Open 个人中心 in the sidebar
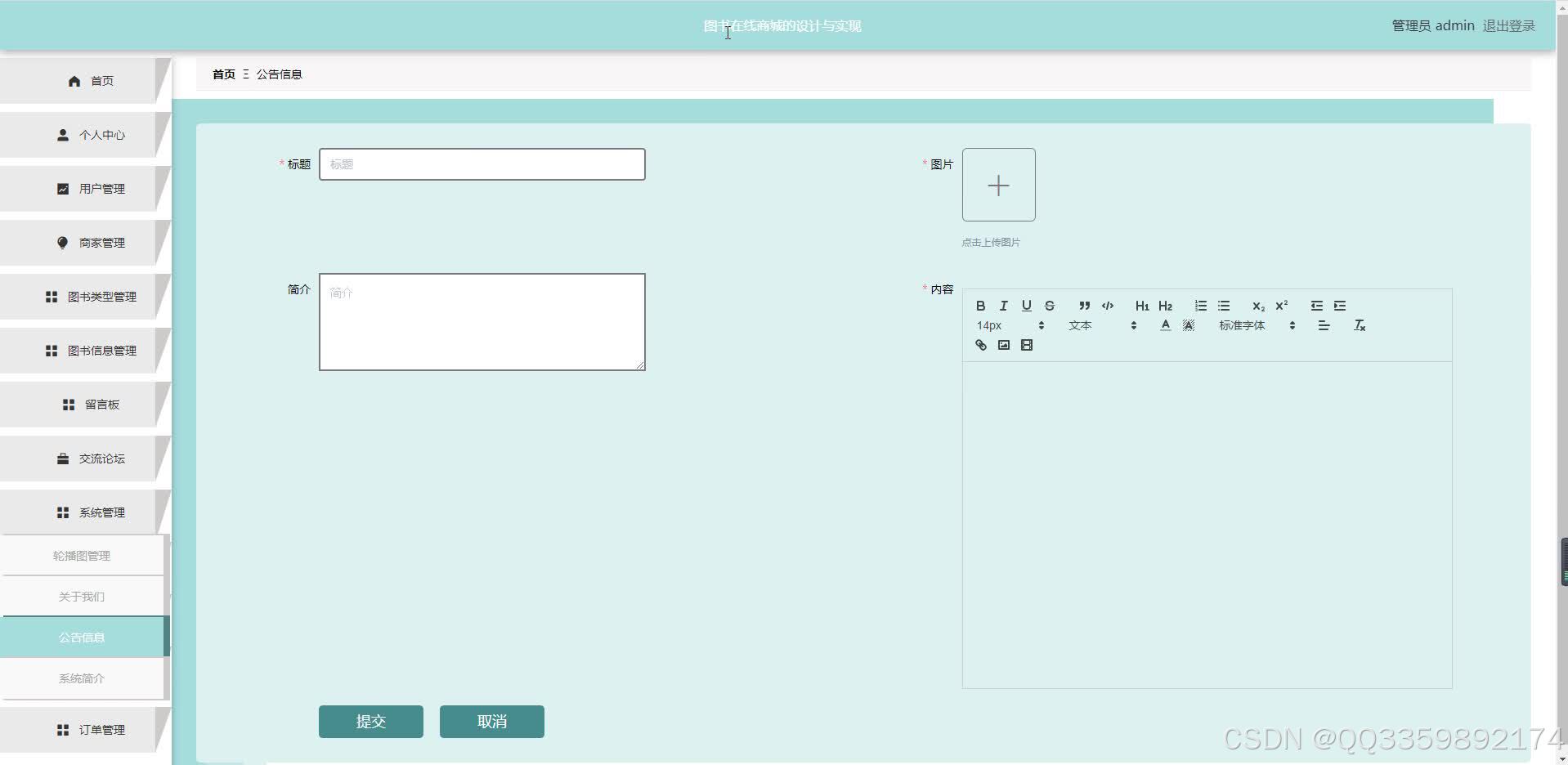This screenshot has width=1568, height=765. click(85, 135)
